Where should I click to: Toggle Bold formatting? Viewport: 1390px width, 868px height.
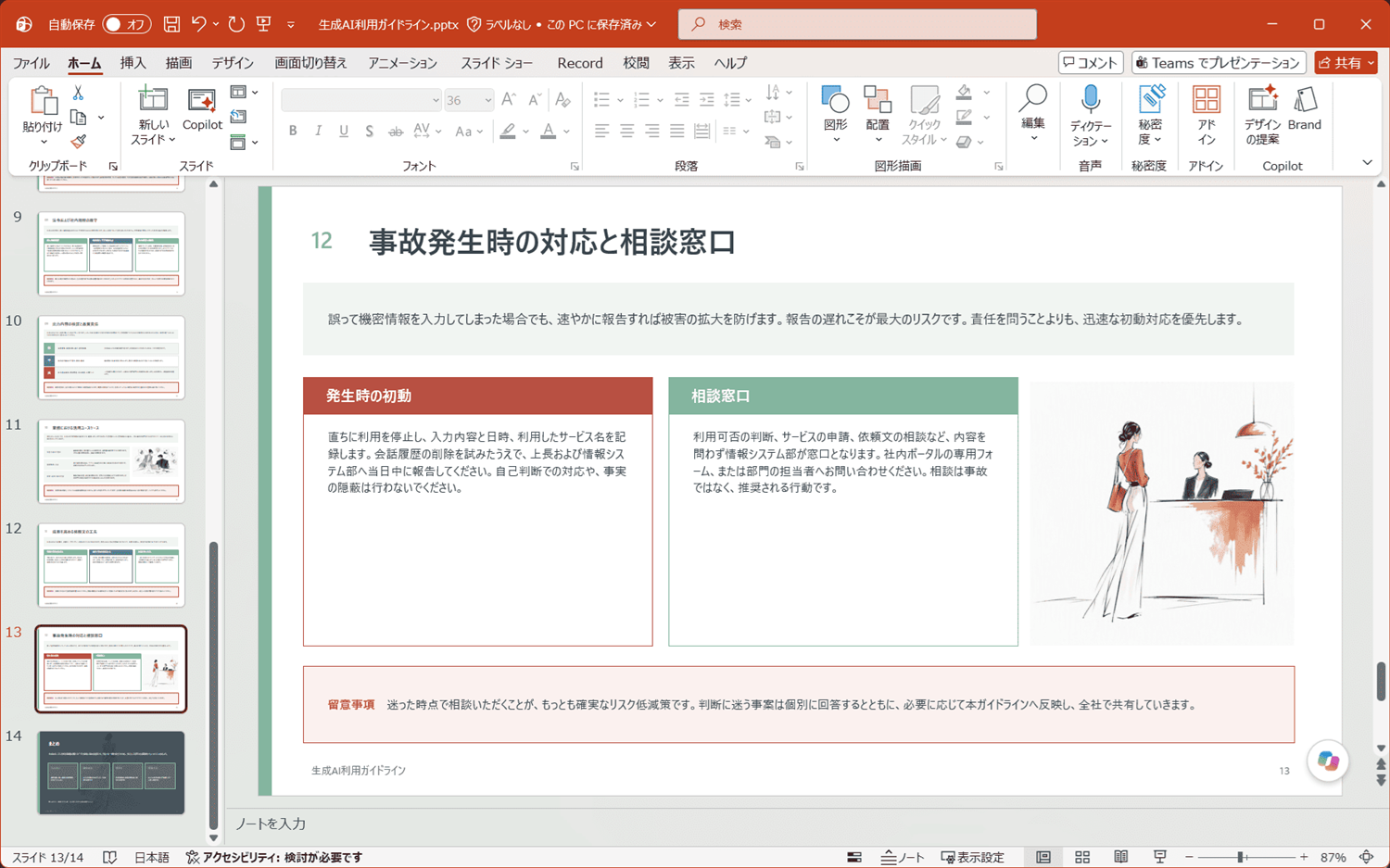click(x=293, y=132)
